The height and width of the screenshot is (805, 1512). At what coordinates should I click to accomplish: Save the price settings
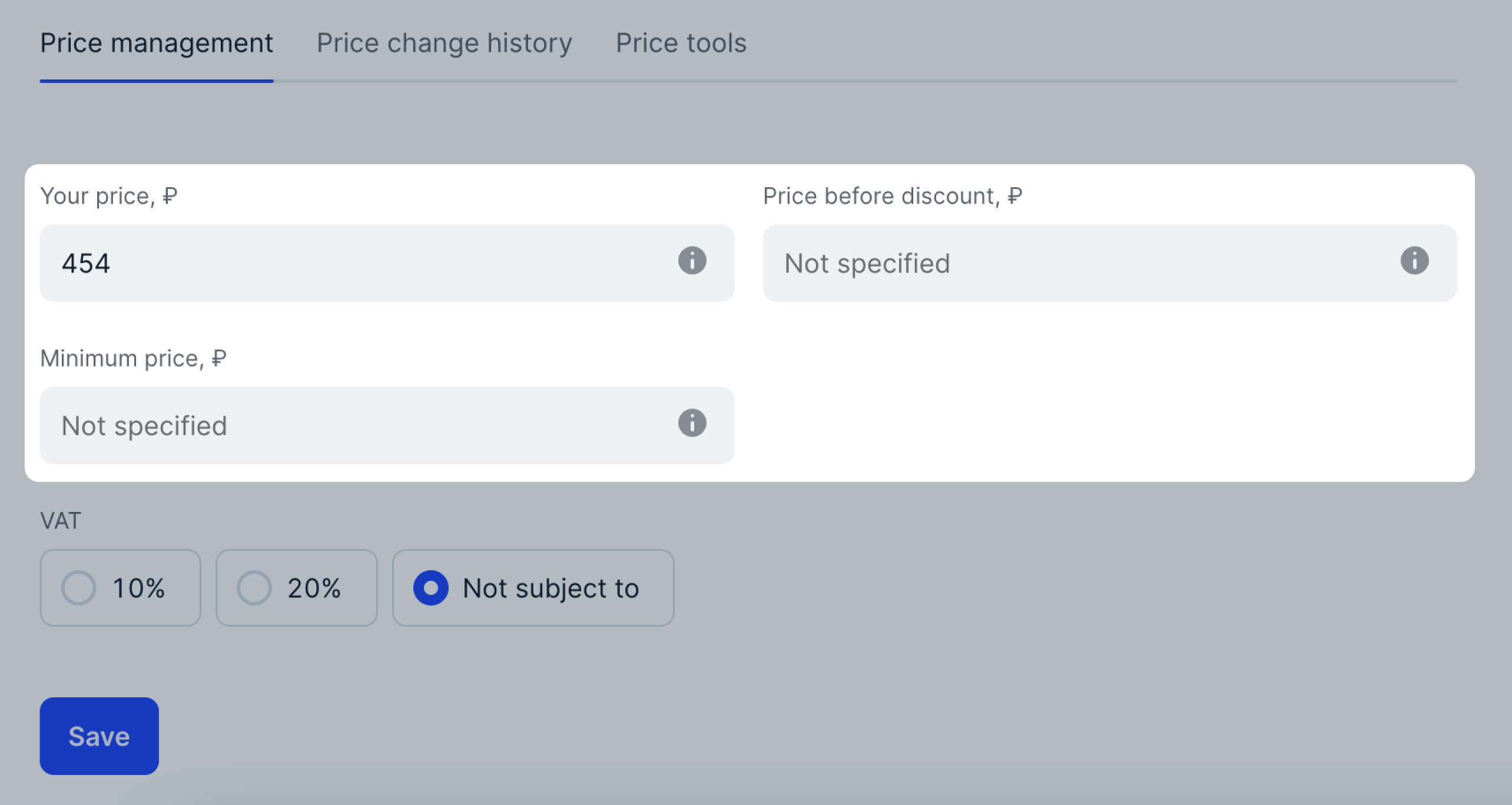[x=99, y=736]
